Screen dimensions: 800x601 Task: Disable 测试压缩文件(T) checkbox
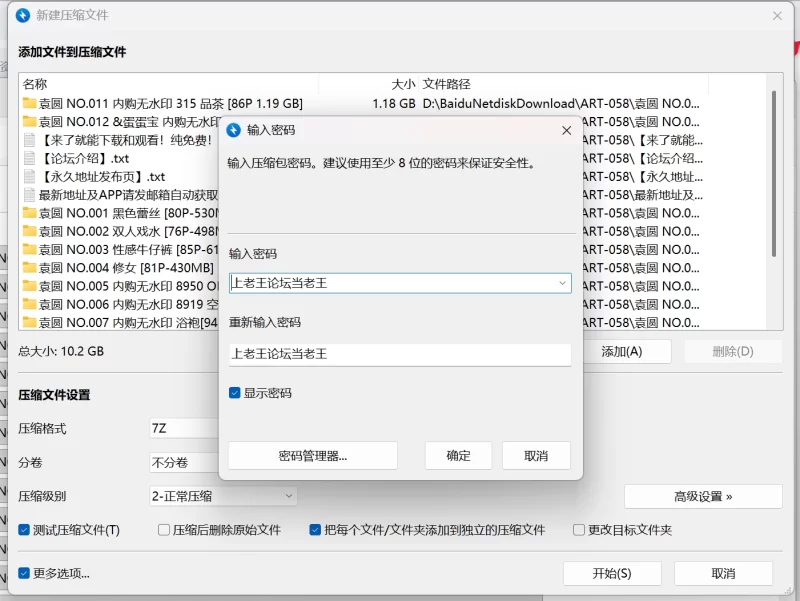(x=24, y=530)
